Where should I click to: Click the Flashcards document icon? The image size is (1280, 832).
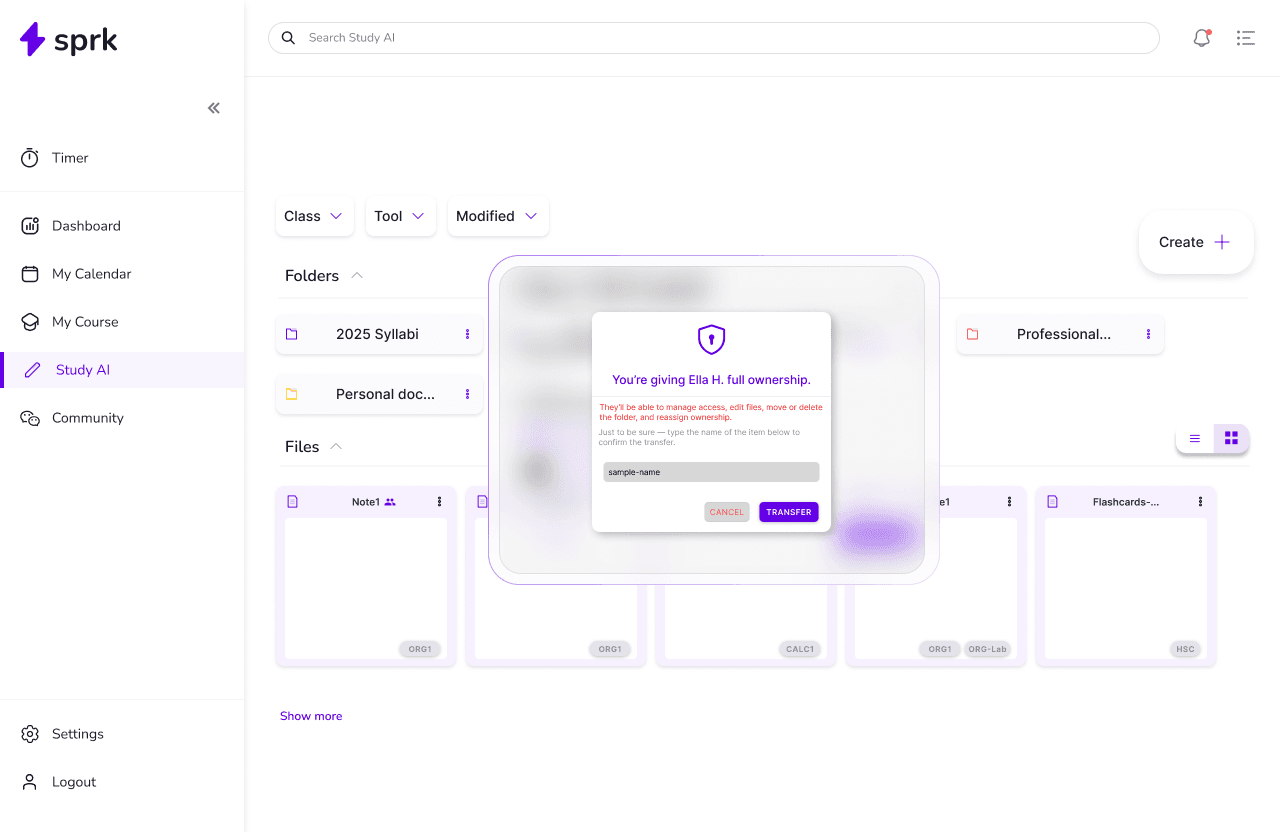click(x=1053, y=502)
